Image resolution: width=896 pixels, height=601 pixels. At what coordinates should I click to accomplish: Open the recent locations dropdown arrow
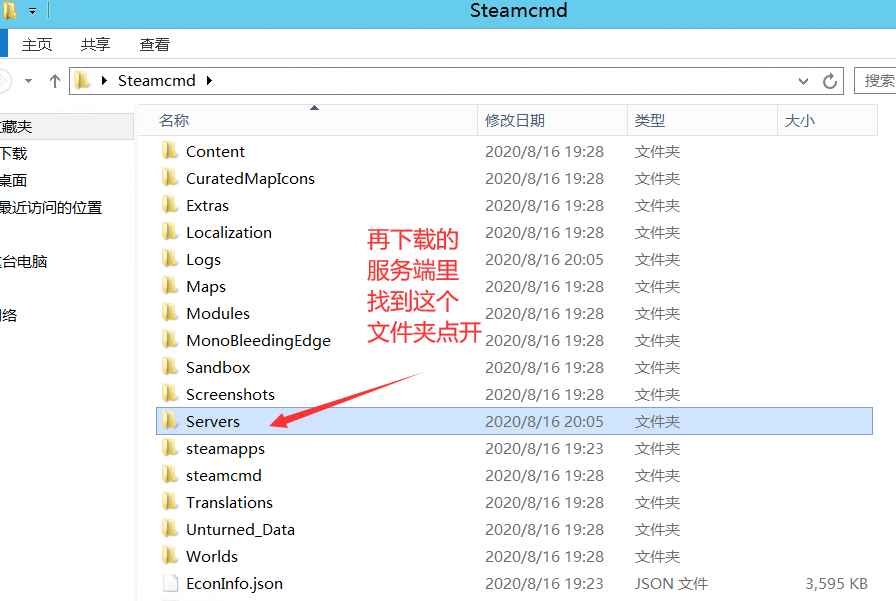point(28,81)
